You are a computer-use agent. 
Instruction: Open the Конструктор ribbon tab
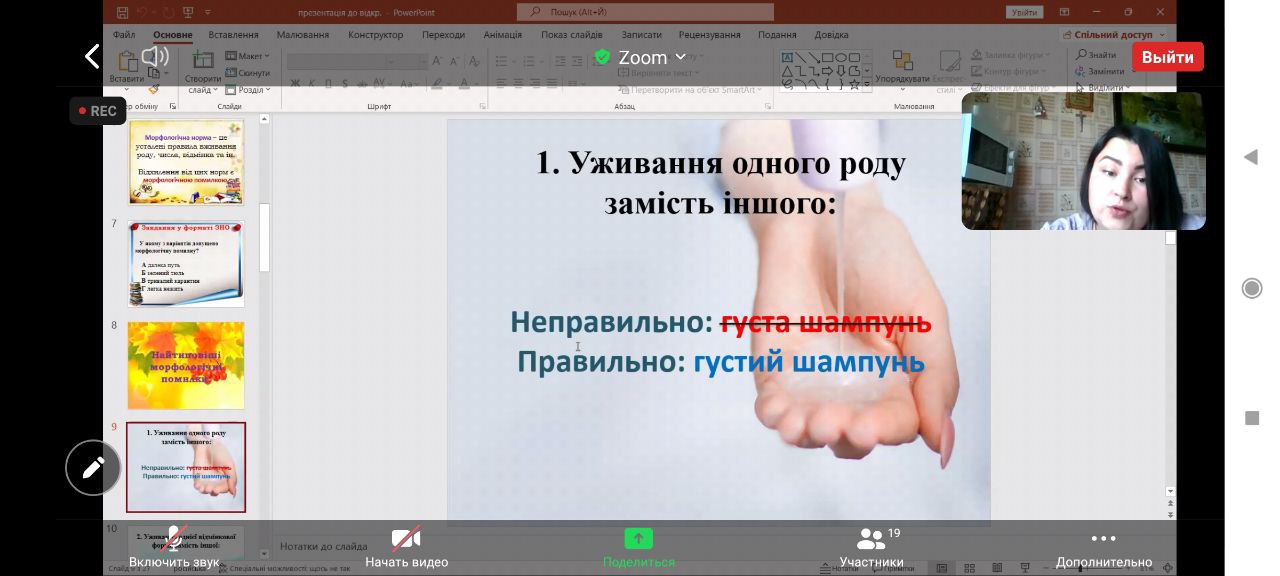tap(375, 35)
